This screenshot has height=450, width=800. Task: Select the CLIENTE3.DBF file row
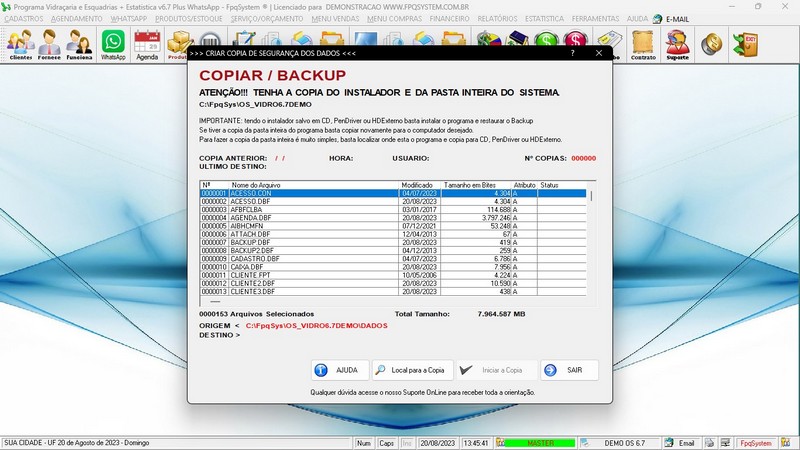tap(393, 291)
